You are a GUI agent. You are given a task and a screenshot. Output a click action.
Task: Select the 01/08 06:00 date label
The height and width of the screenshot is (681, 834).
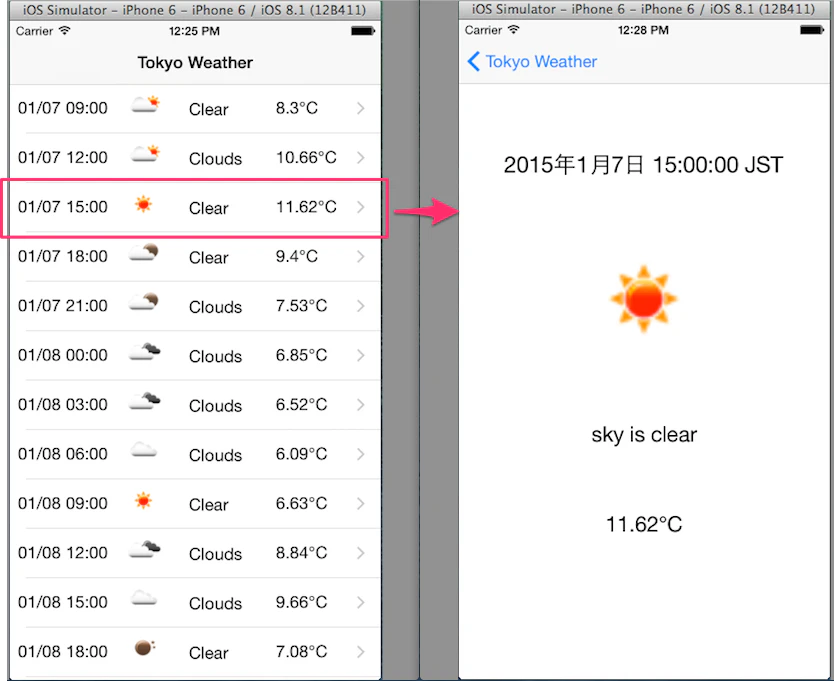tap(63, 454)
